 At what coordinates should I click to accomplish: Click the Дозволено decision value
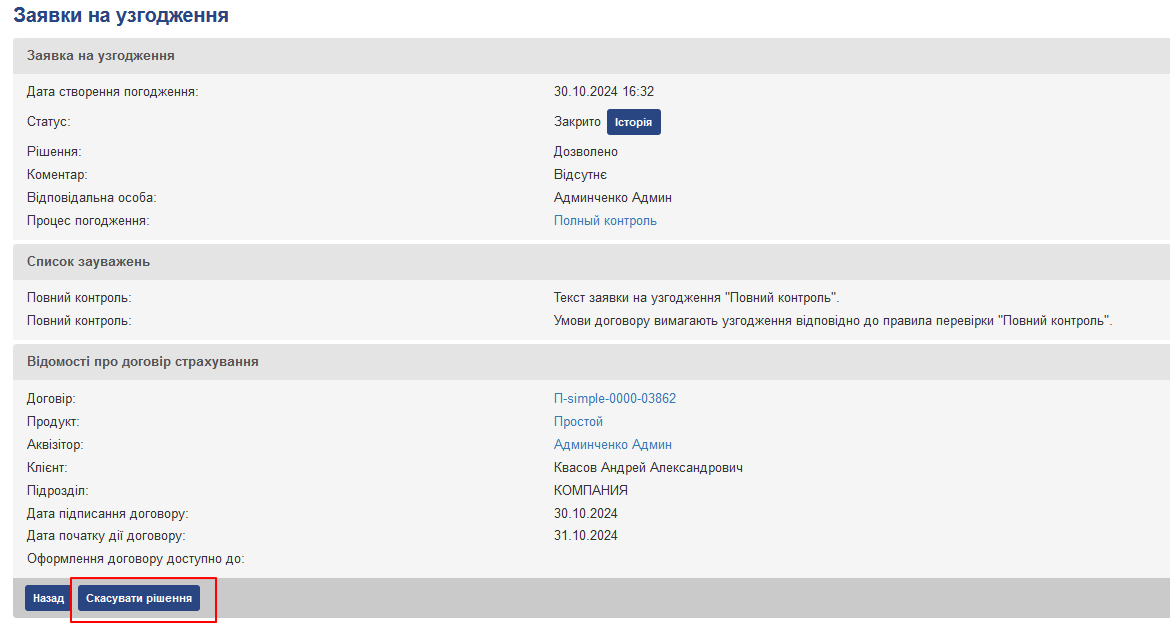[586, 152]
